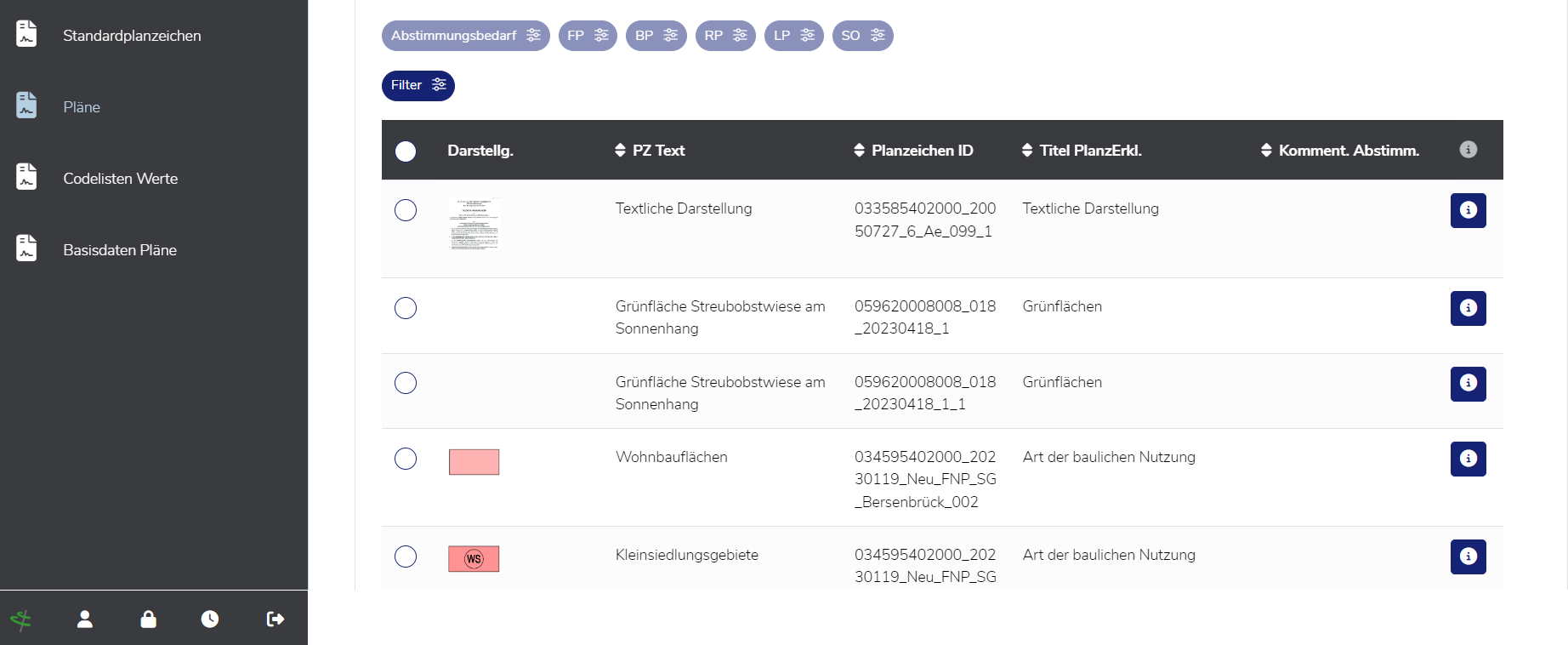The image size is (1568, 645).
Task: Click the info icon in table header
Action: coord(1468,150)
